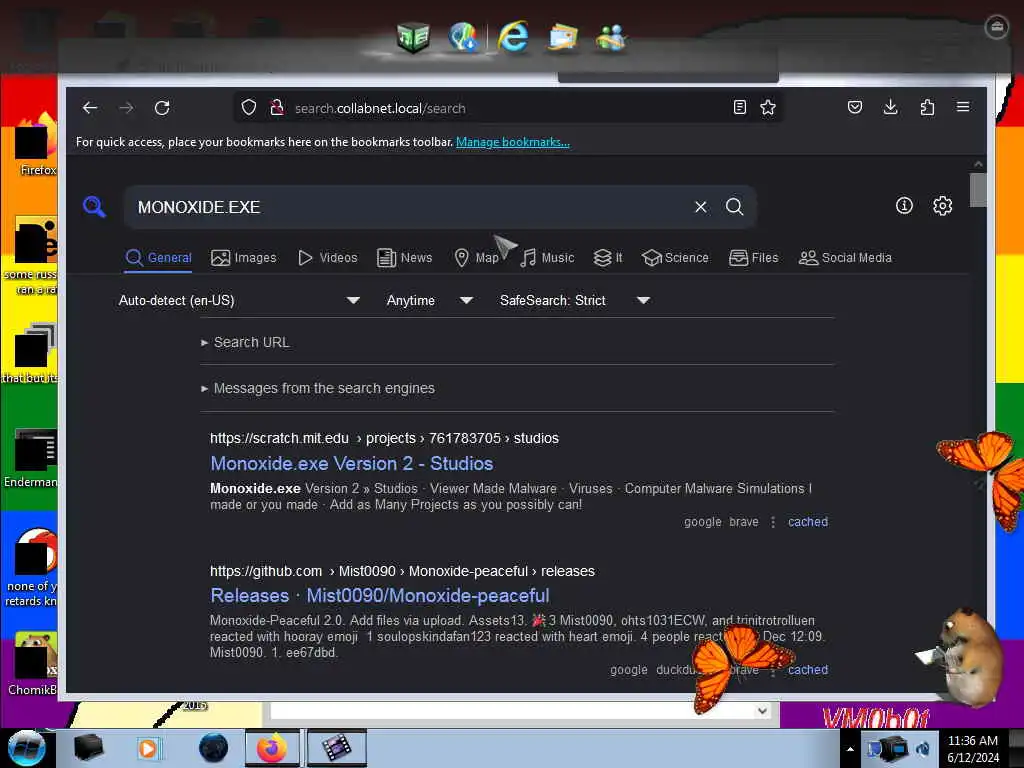
Task: Open Firefox downloads panel
Action: tap(890, 107)
